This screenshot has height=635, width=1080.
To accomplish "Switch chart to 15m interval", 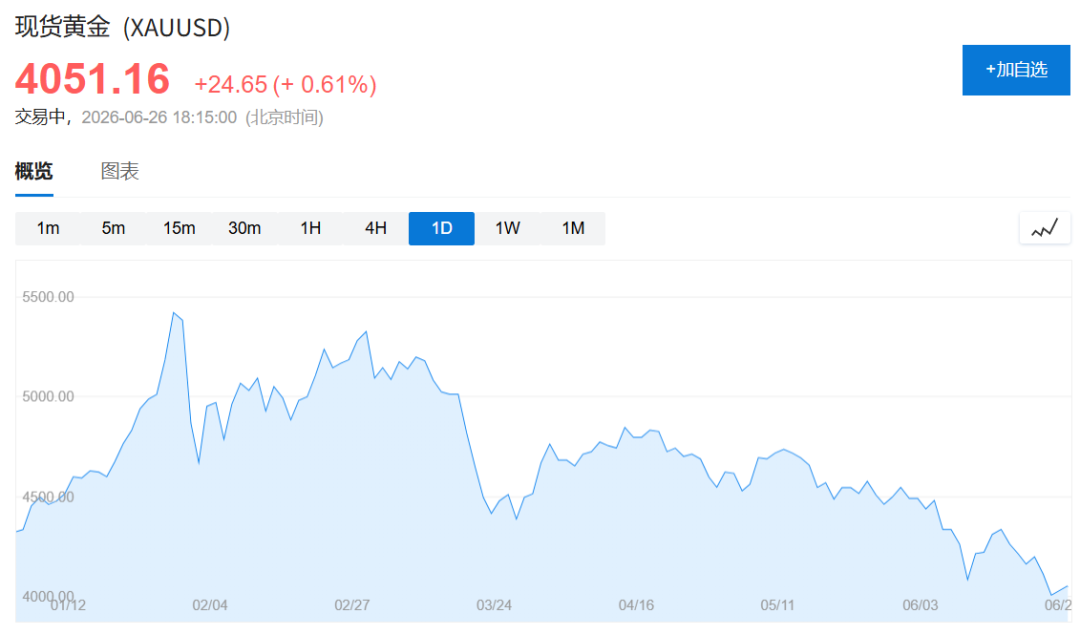I will pyautogui.click(x=179, y=228).
